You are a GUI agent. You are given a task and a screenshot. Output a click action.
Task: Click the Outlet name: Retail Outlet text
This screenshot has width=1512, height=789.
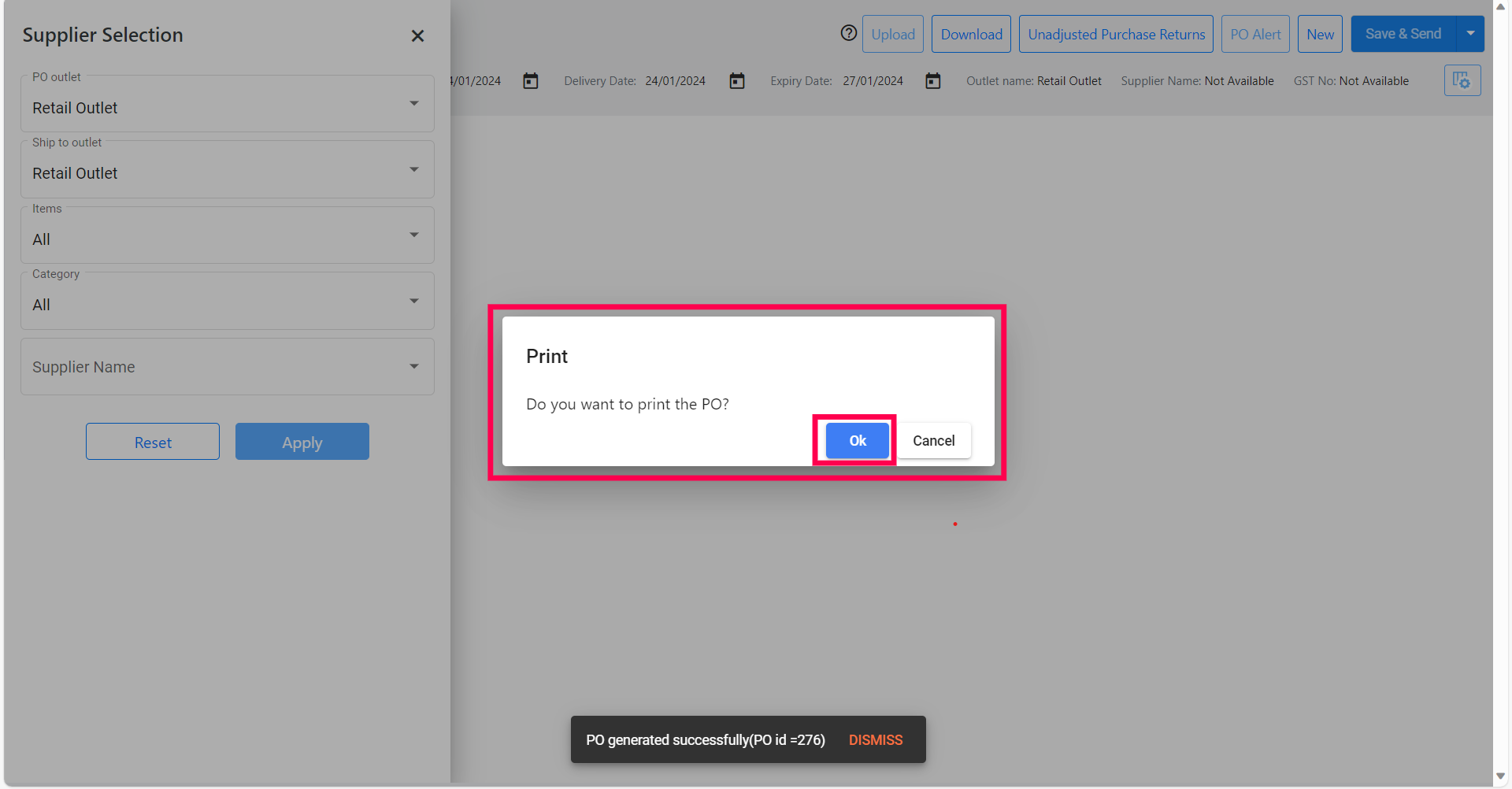(1034, 81)
